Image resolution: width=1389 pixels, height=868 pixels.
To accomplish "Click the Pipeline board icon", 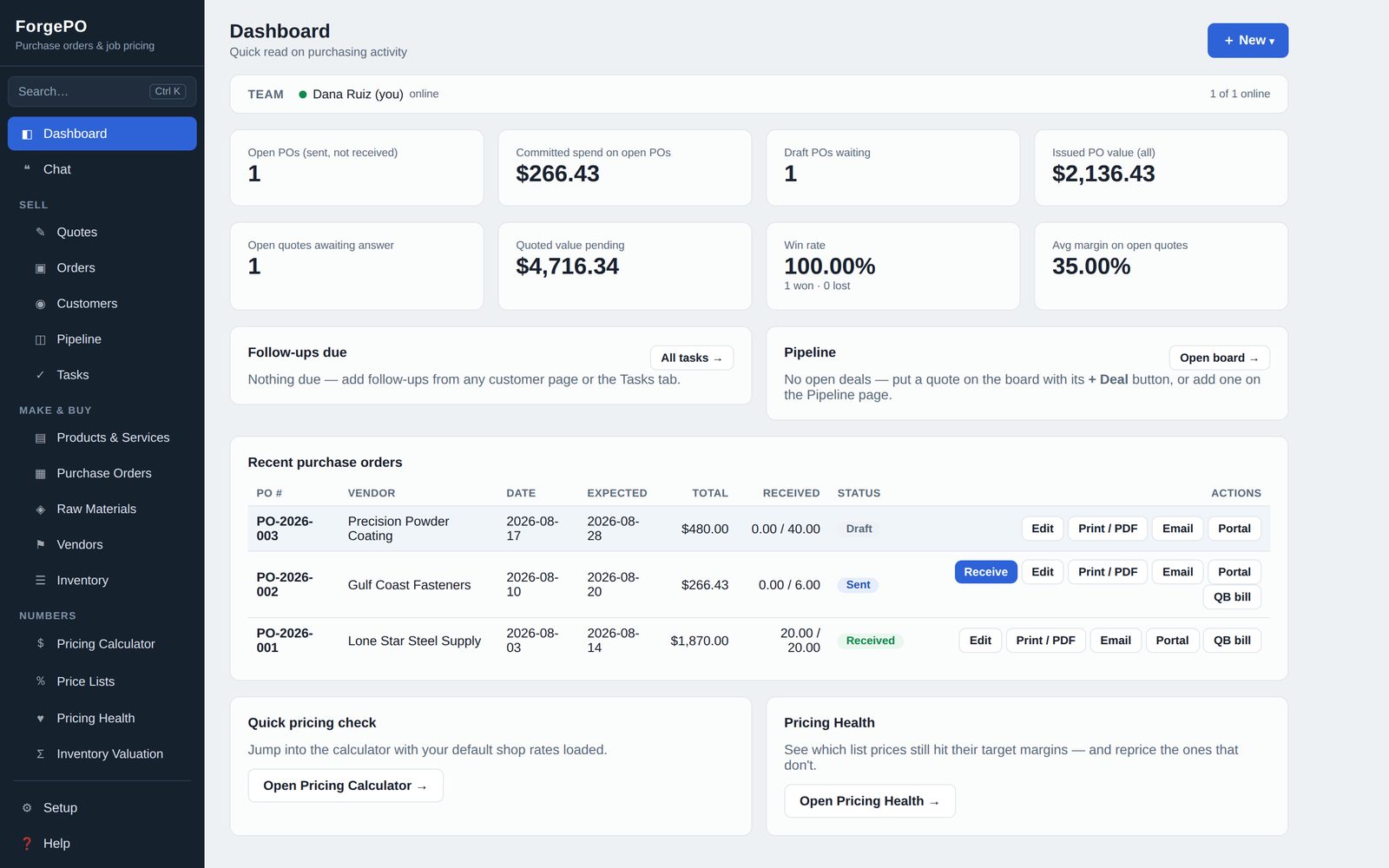I will pos(40,339).
